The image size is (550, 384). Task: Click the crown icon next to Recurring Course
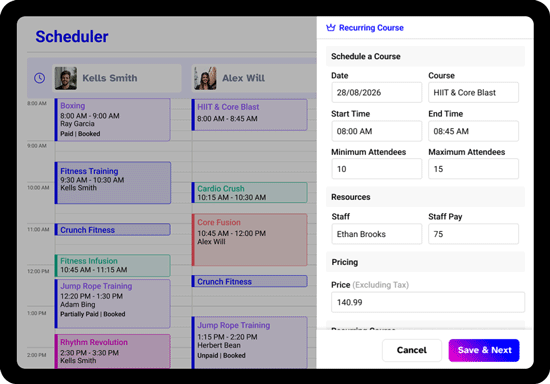(x=331, y=27)
